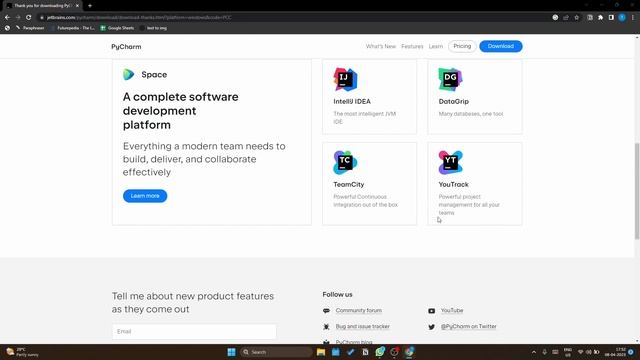
Task: Click the Pricing button
Action: click(462, 46)
